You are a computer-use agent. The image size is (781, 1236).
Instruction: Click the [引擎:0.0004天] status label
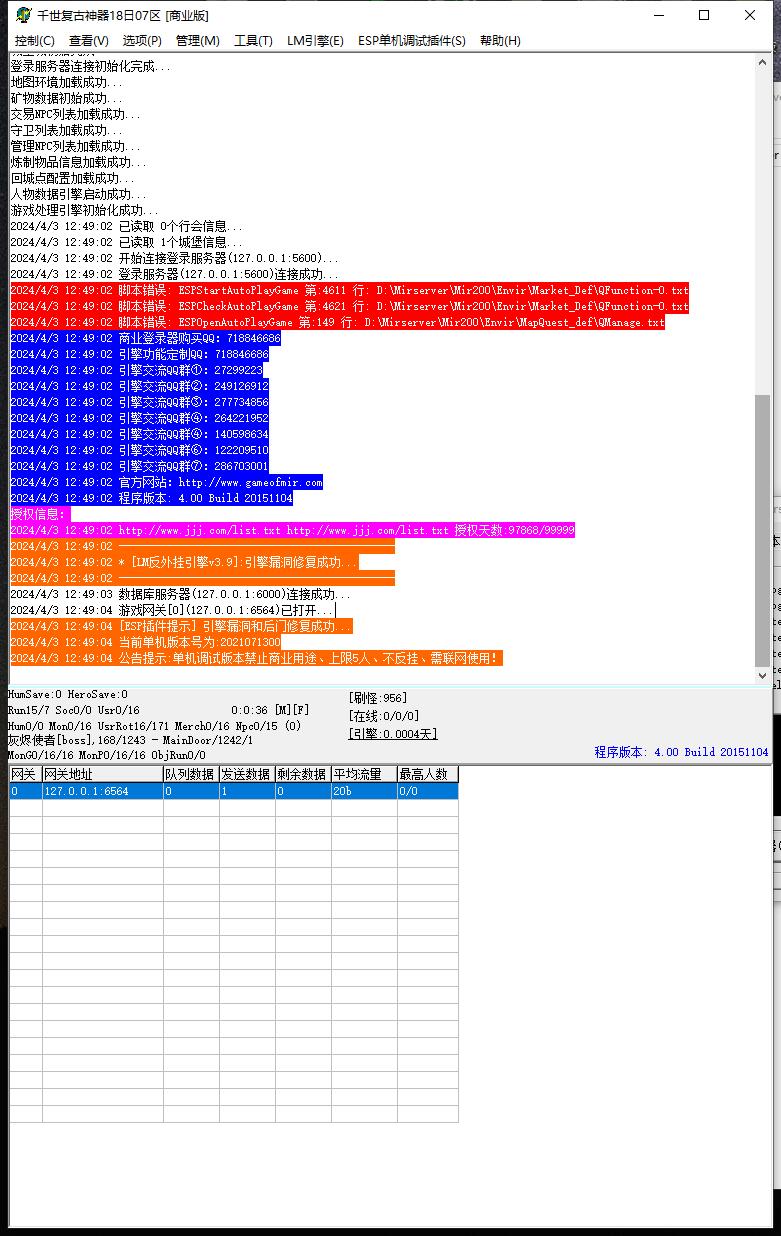tap(393, 734)
